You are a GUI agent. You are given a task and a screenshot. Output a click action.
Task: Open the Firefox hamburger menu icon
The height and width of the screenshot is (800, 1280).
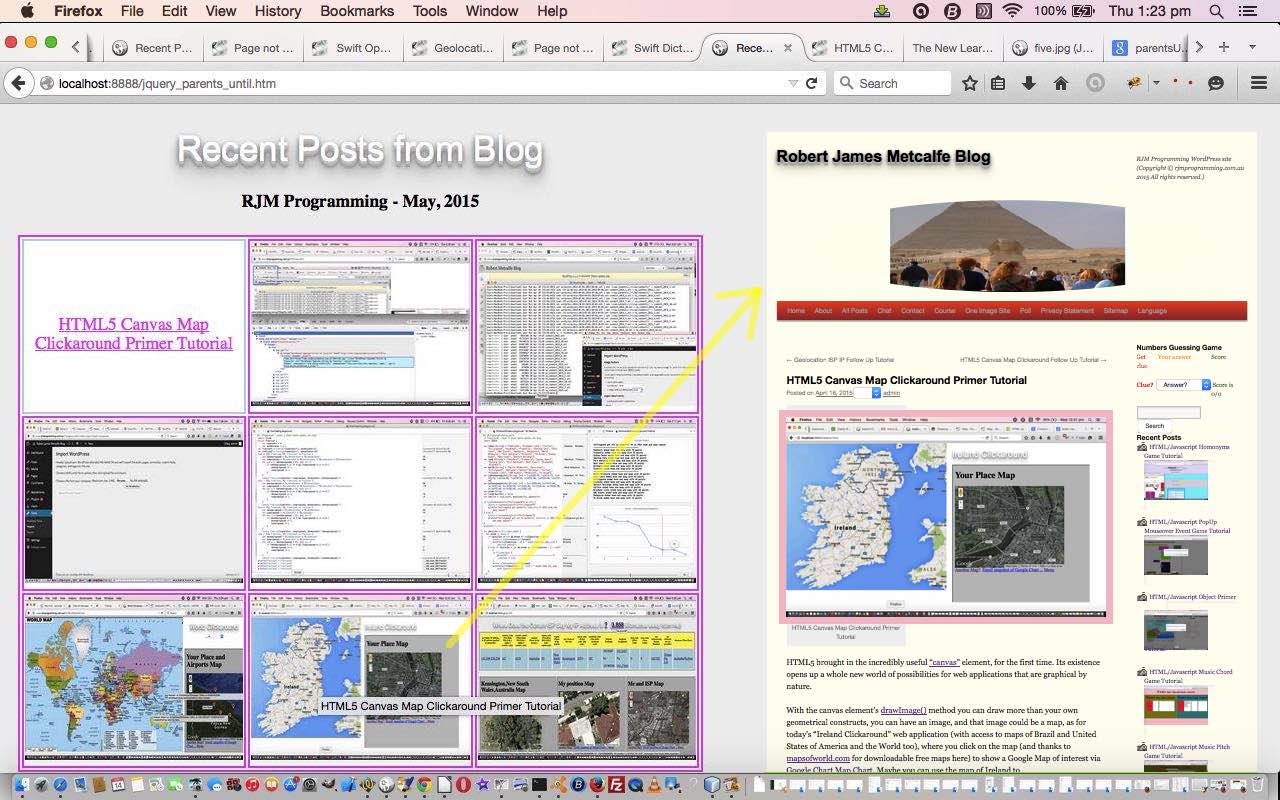click(1258, 83)
